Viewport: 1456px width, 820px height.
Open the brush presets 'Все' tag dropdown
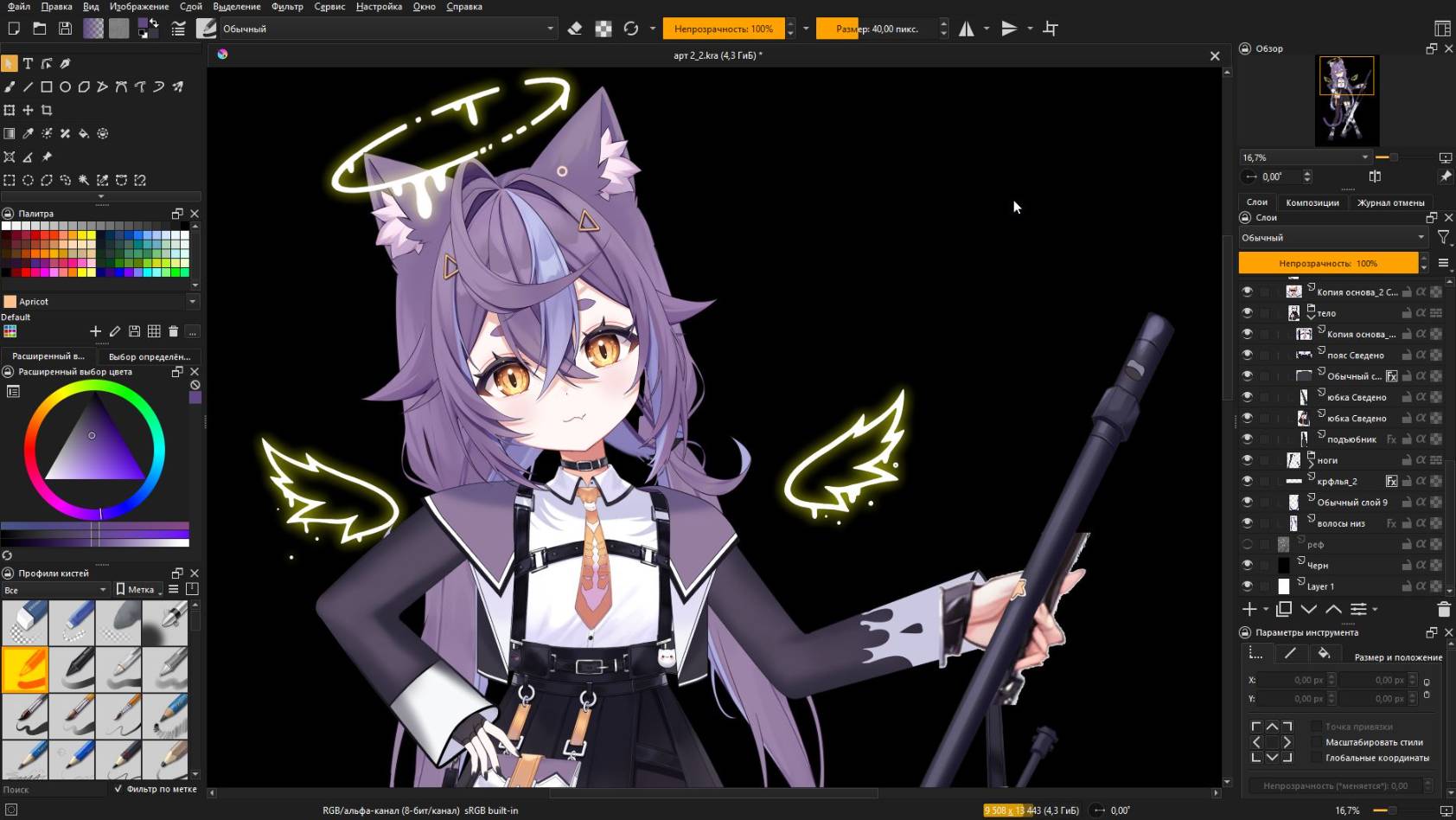pyautogui.click(x=55, y=590)
